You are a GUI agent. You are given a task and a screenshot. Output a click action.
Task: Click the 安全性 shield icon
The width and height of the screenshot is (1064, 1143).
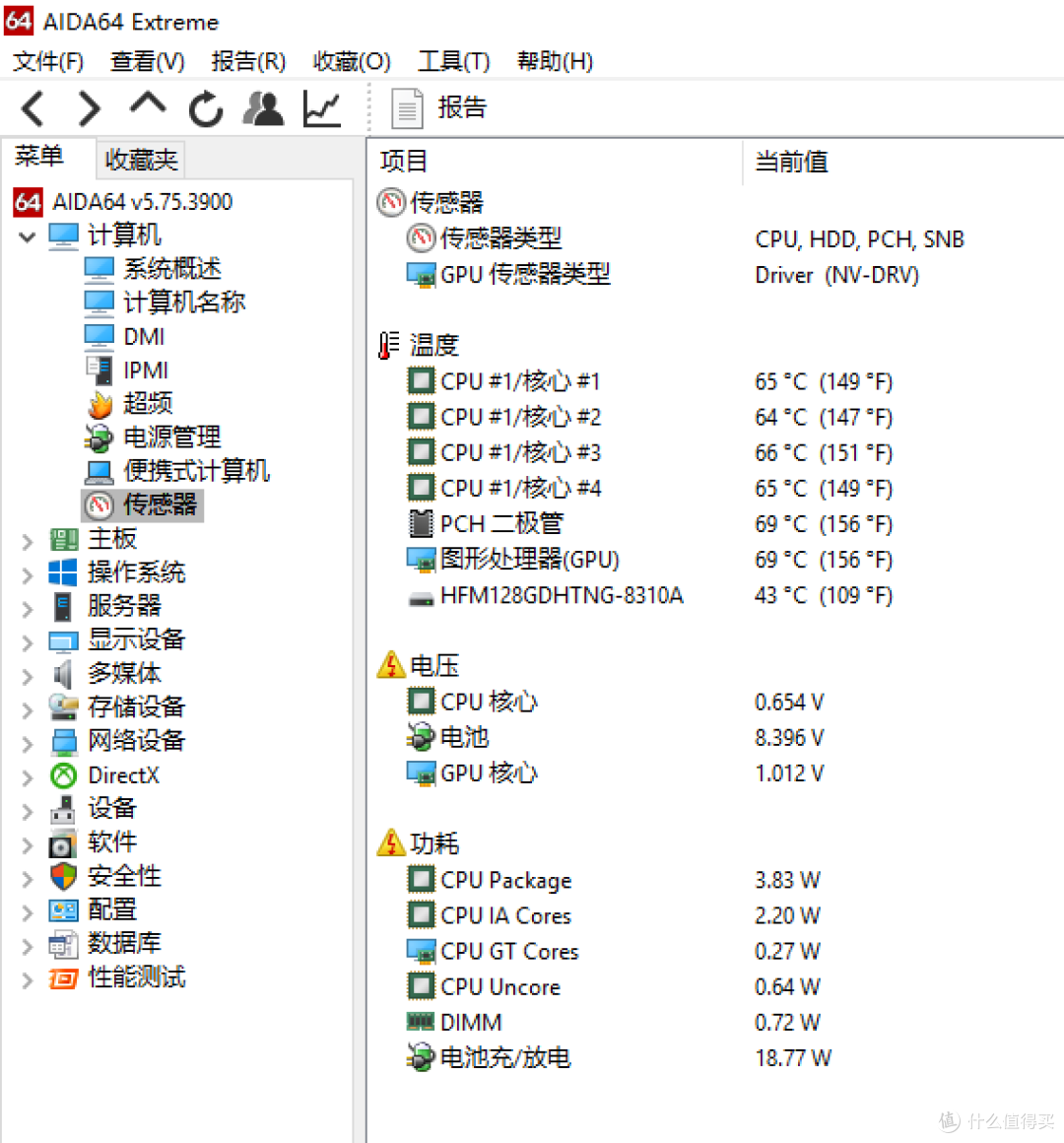63,877
